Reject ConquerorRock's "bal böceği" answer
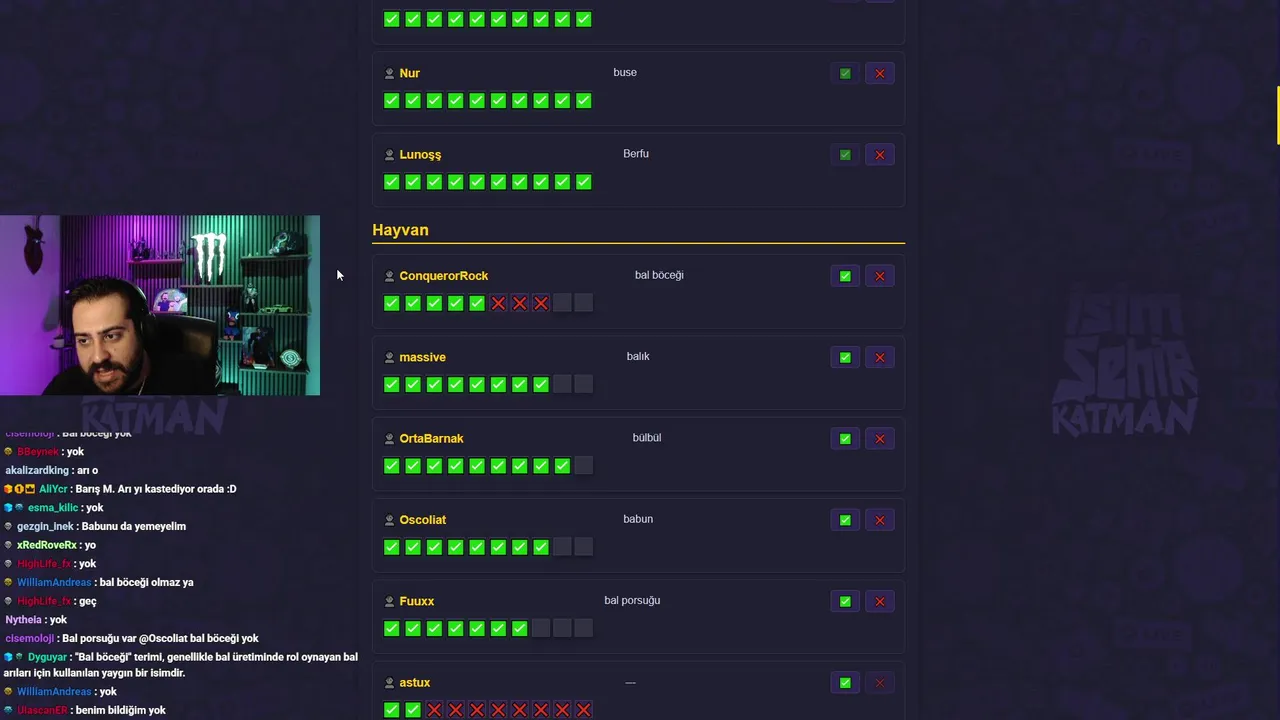The width and height of the screenshot is (1280, 720). pyautogui.click(x=880, y=276)
